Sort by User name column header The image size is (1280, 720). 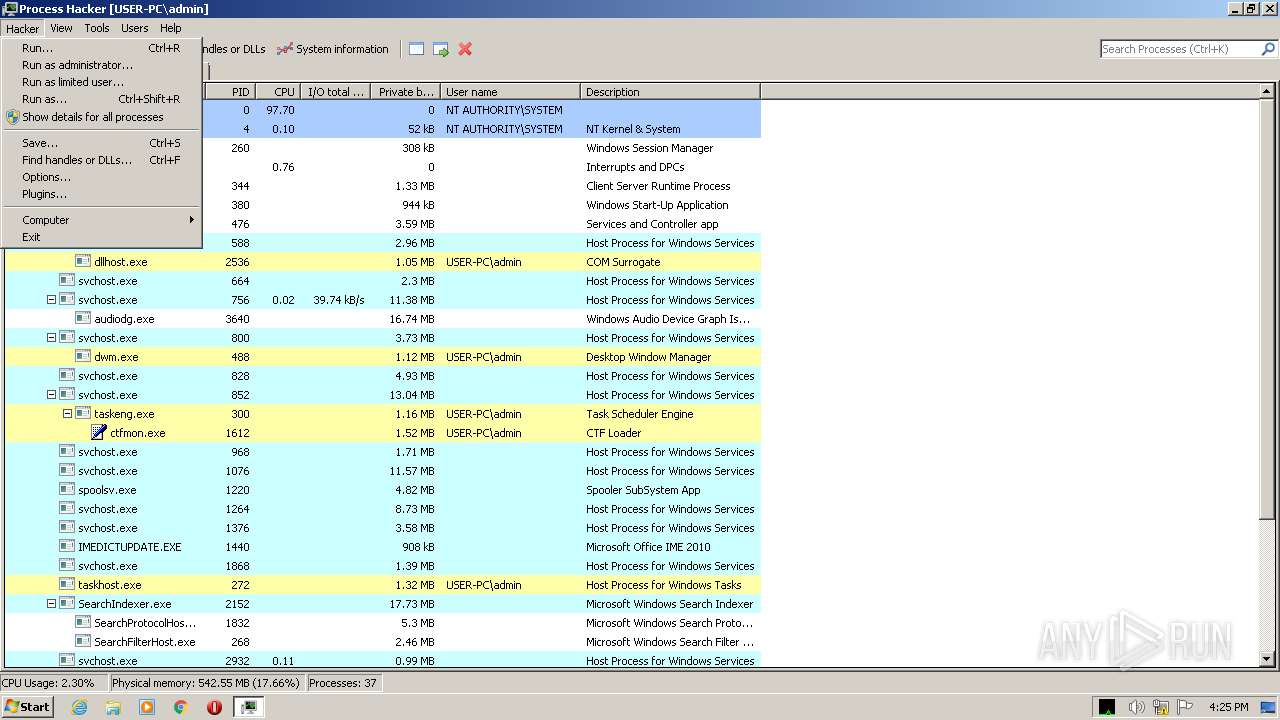click(510, 92)
